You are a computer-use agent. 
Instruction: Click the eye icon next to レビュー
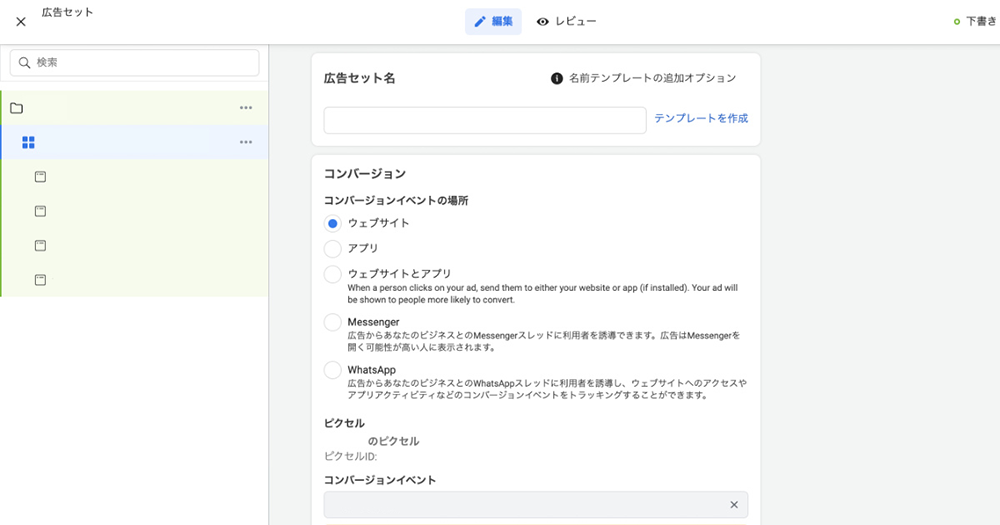pos(543,22)
